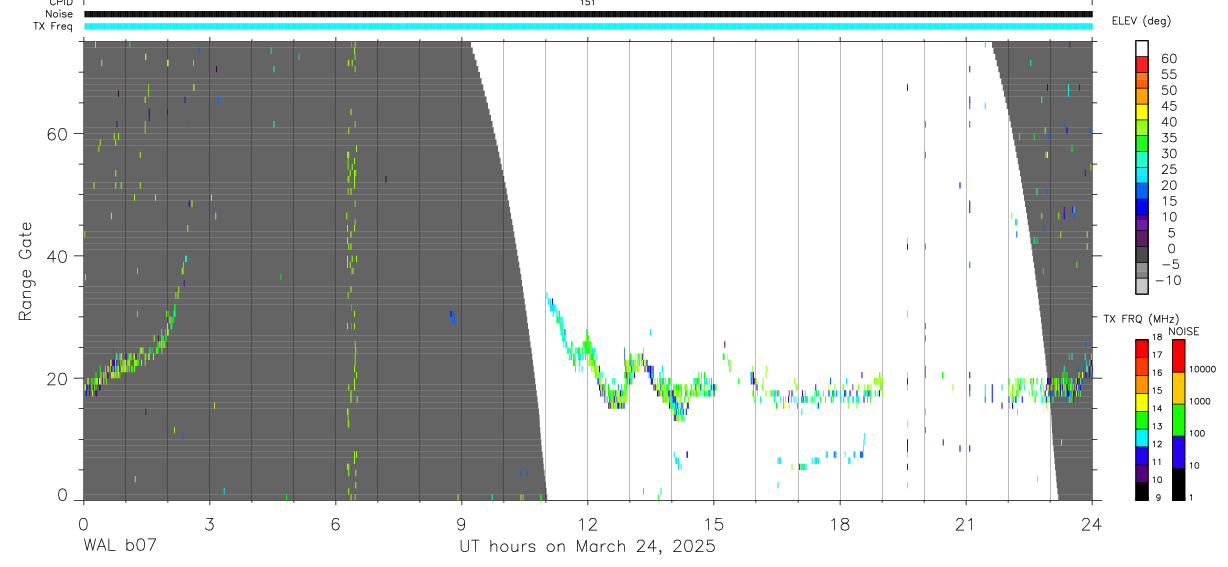Select the red swatch of the NOISE colorbar
Viewport: 1228px width, 567px height.
1178,355
